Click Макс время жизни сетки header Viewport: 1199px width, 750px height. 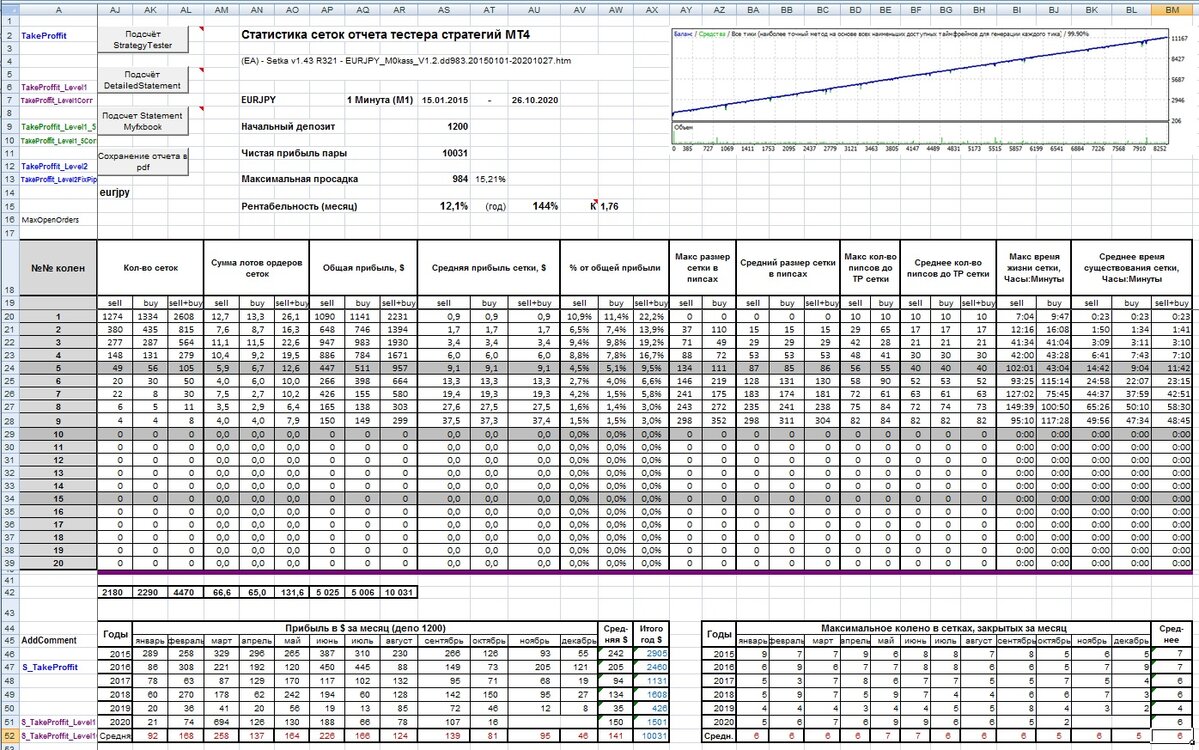click(x=1034, y=268)
